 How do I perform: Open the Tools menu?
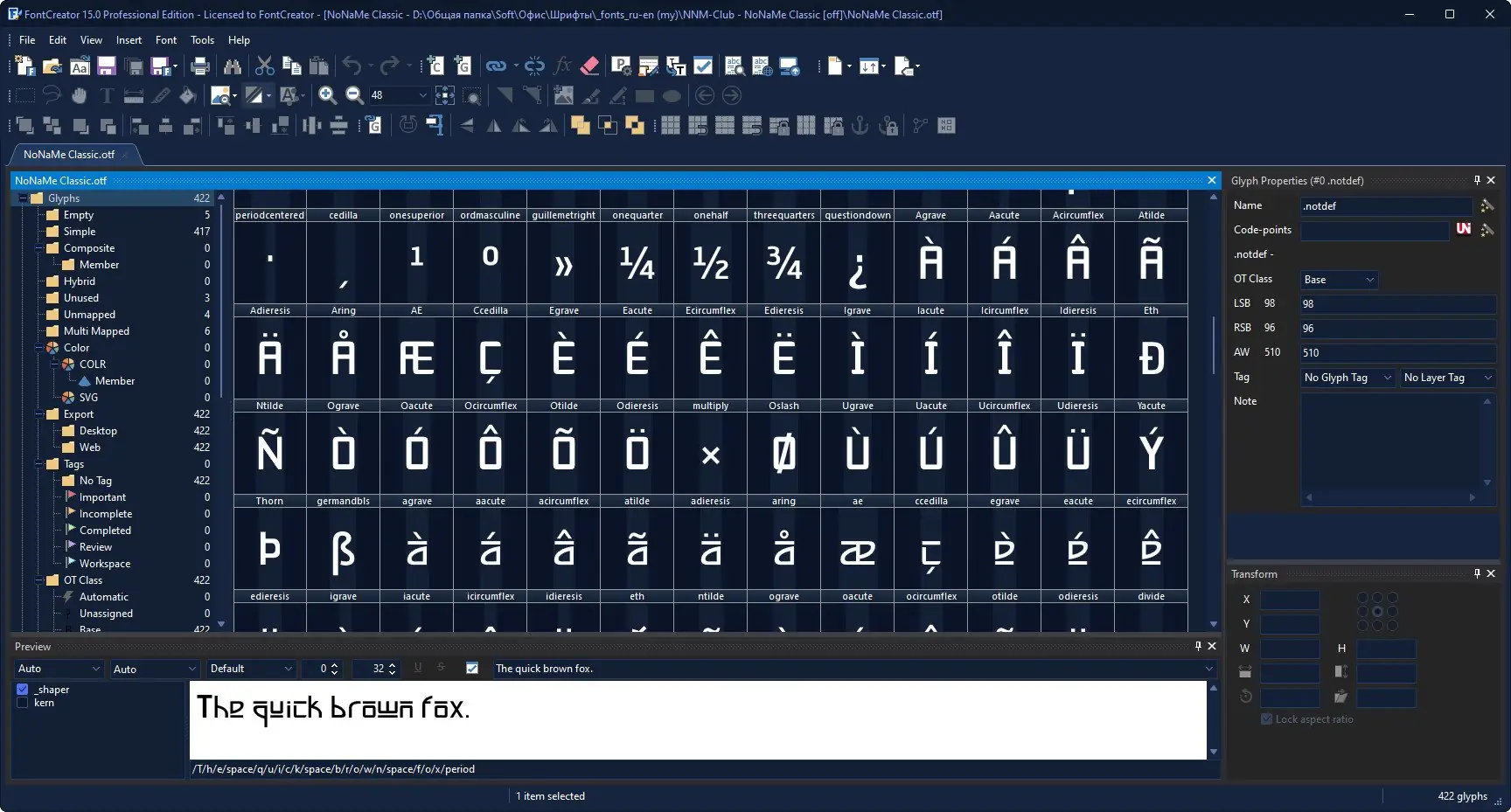click(x=202, y=40)
